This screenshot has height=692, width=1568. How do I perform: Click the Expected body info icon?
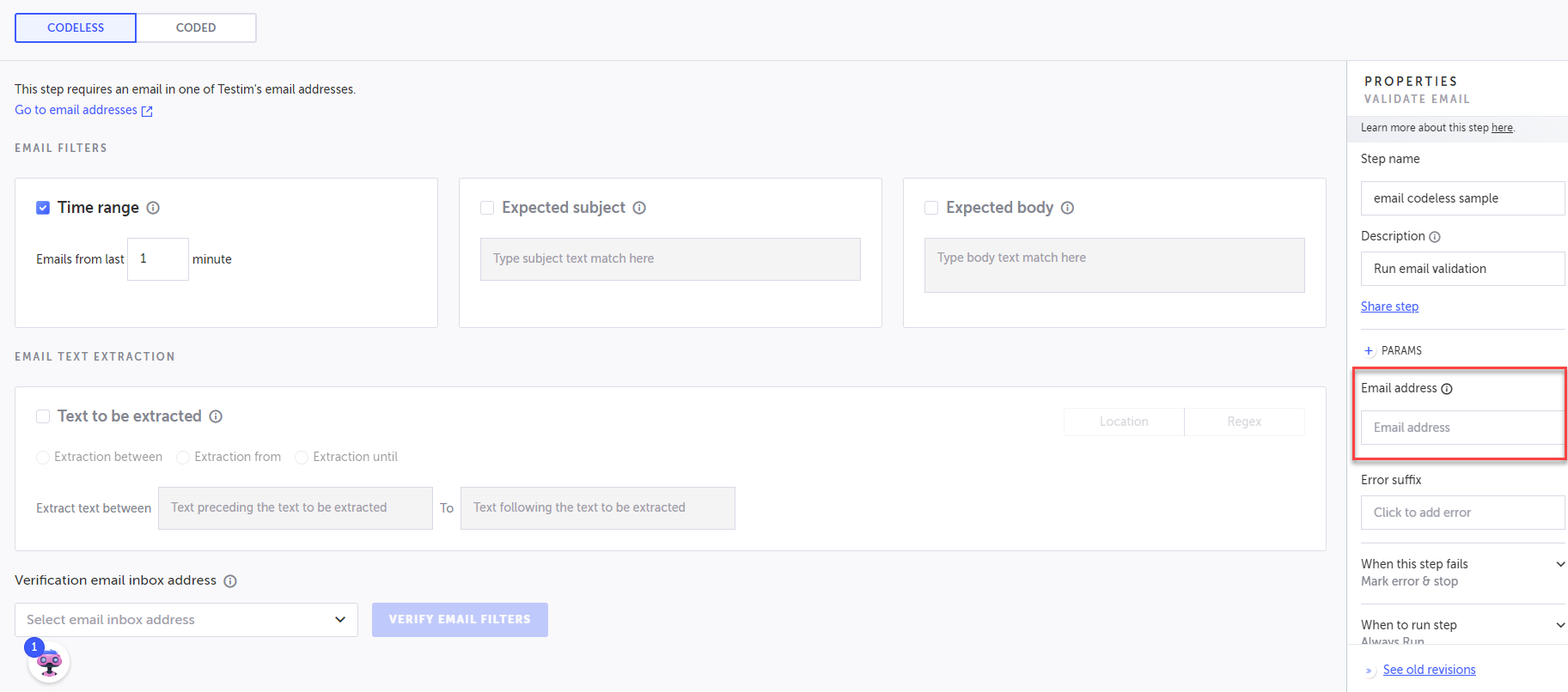(1067, 208)
